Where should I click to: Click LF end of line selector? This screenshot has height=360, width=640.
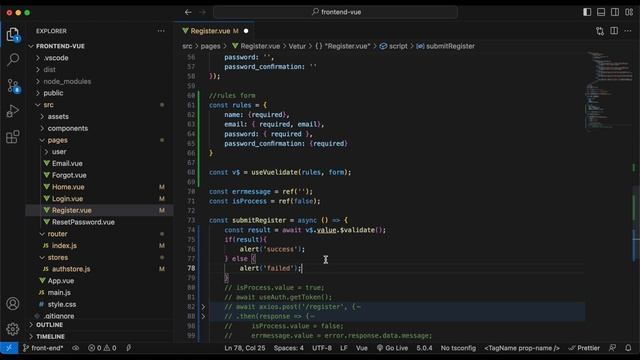pos(344,348)
